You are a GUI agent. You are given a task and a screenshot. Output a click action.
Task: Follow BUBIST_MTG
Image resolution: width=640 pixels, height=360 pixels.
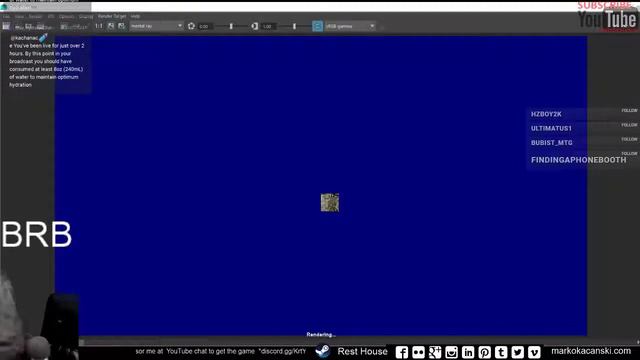(x=629, y=139)
